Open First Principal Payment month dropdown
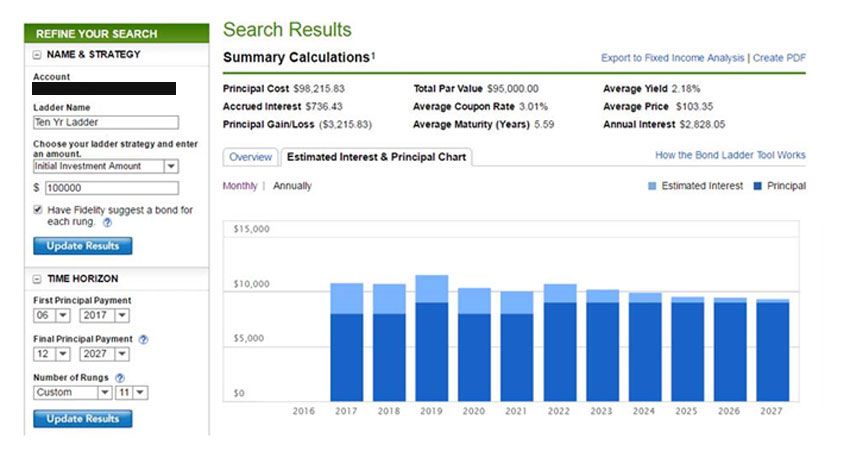The height and width of the screenshot is (451, 850). (62, 315)
